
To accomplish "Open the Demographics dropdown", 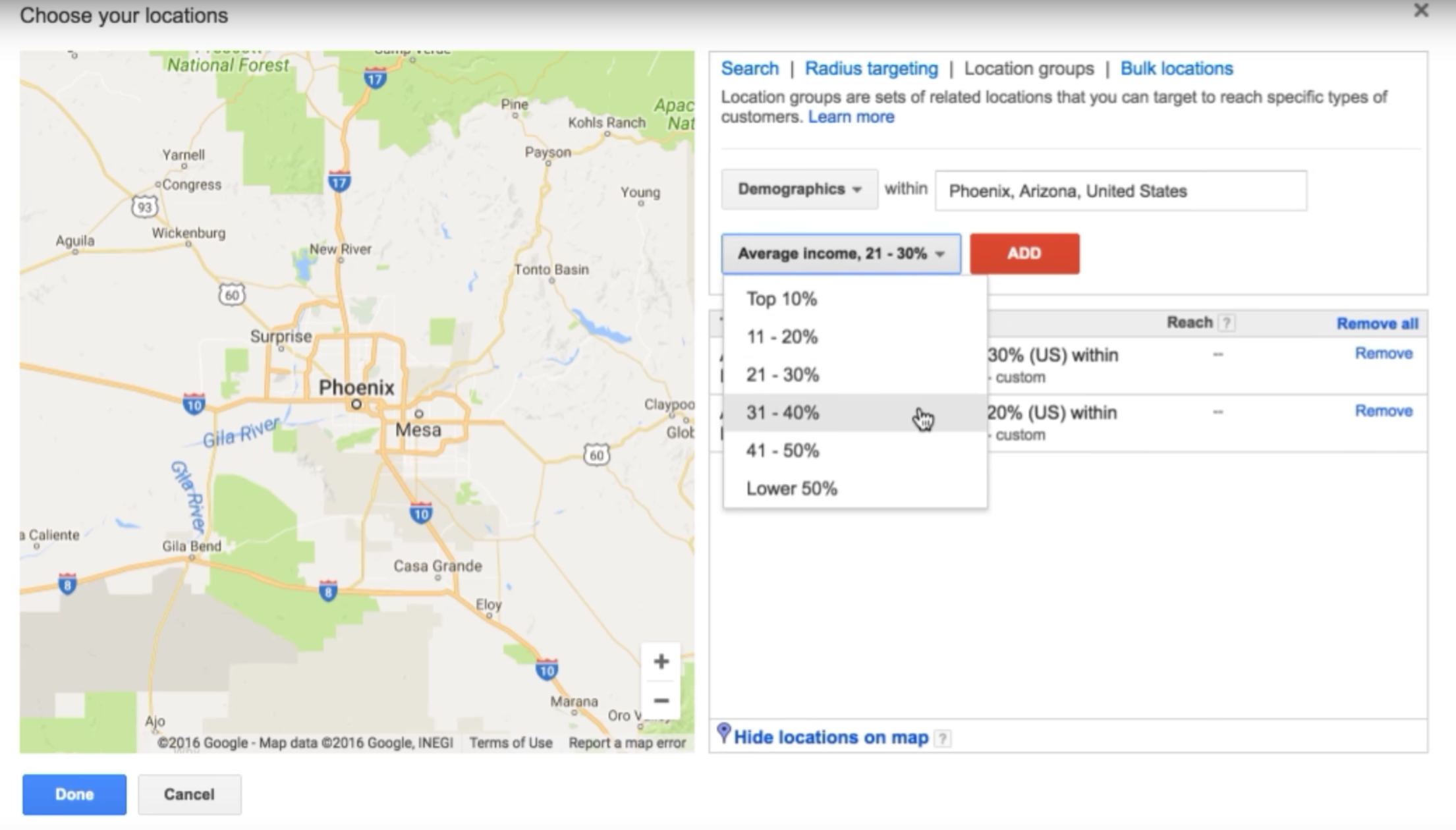I will coord(799,190).
